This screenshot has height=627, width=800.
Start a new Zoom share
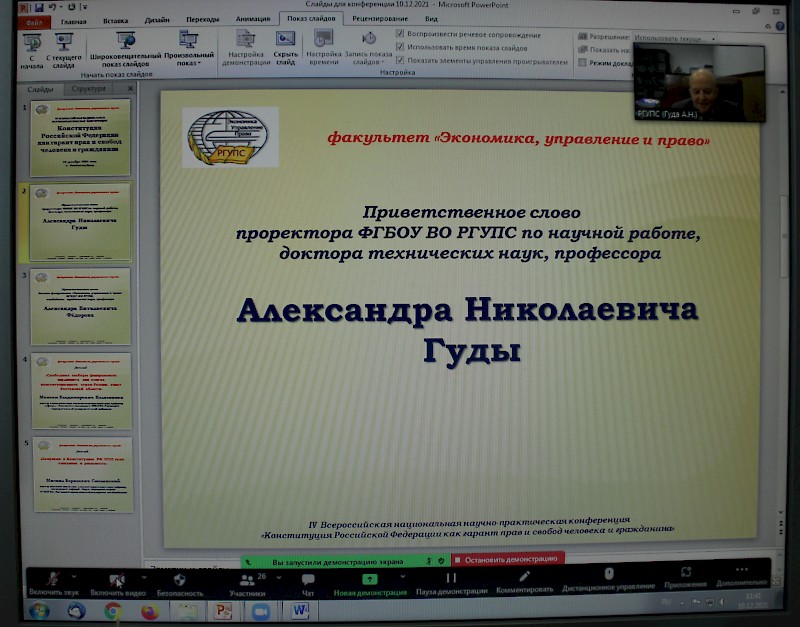coord(370,581)
